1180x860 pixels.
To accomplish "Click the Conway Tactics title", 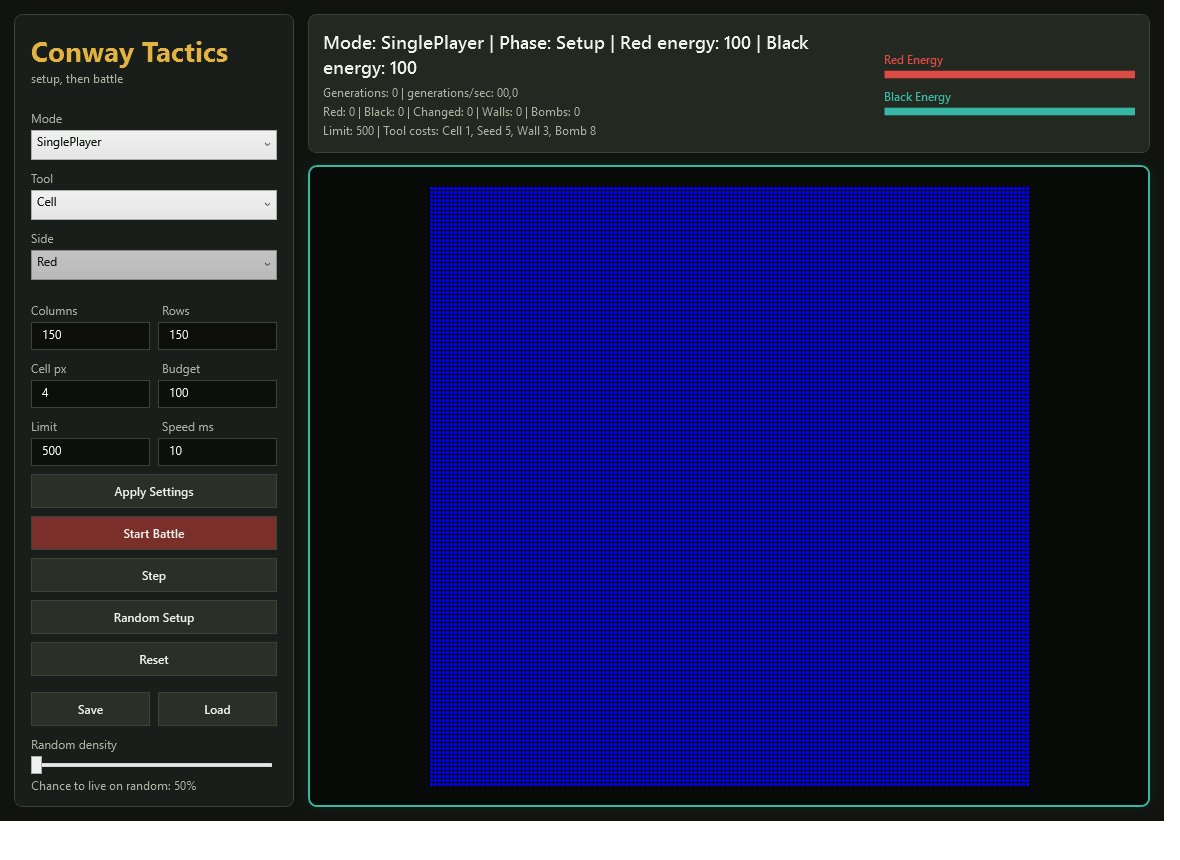I will click(129, 53).
